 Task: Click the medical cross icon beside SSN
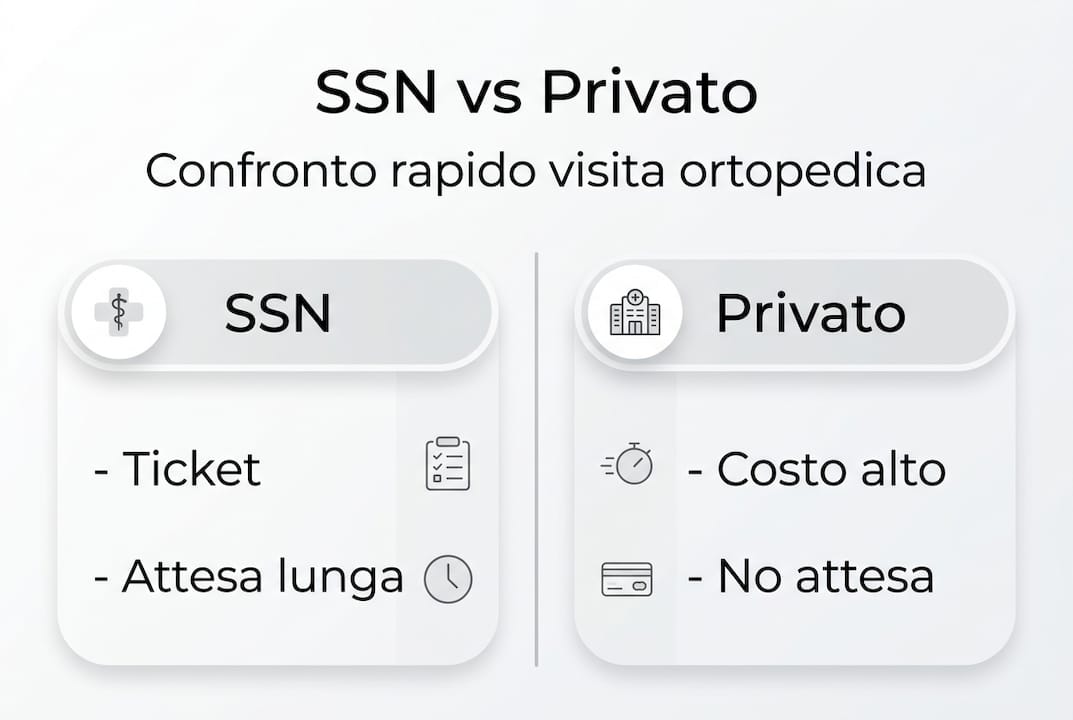119,312
